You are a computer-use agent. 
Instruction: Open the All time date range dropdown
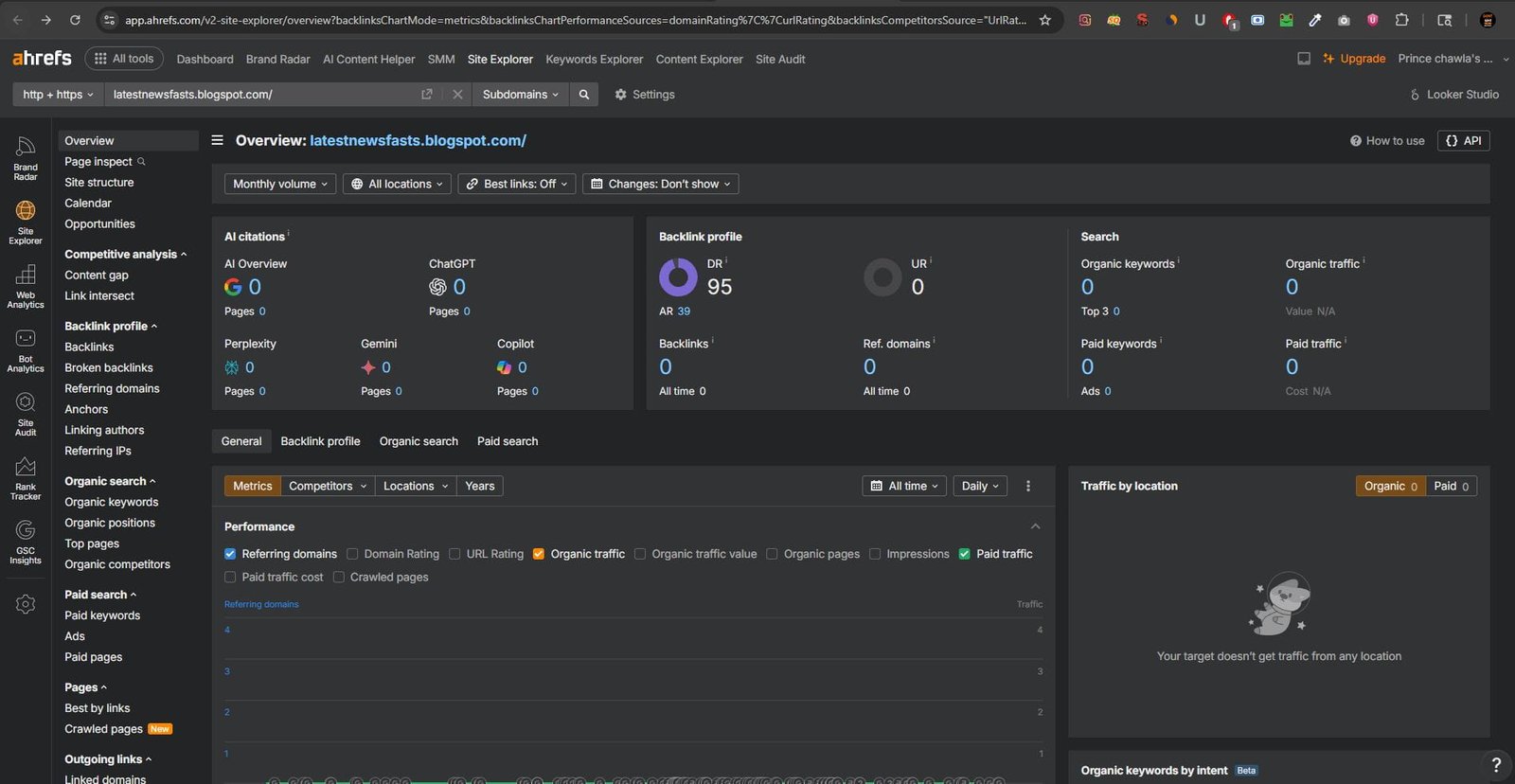(904, 486)
